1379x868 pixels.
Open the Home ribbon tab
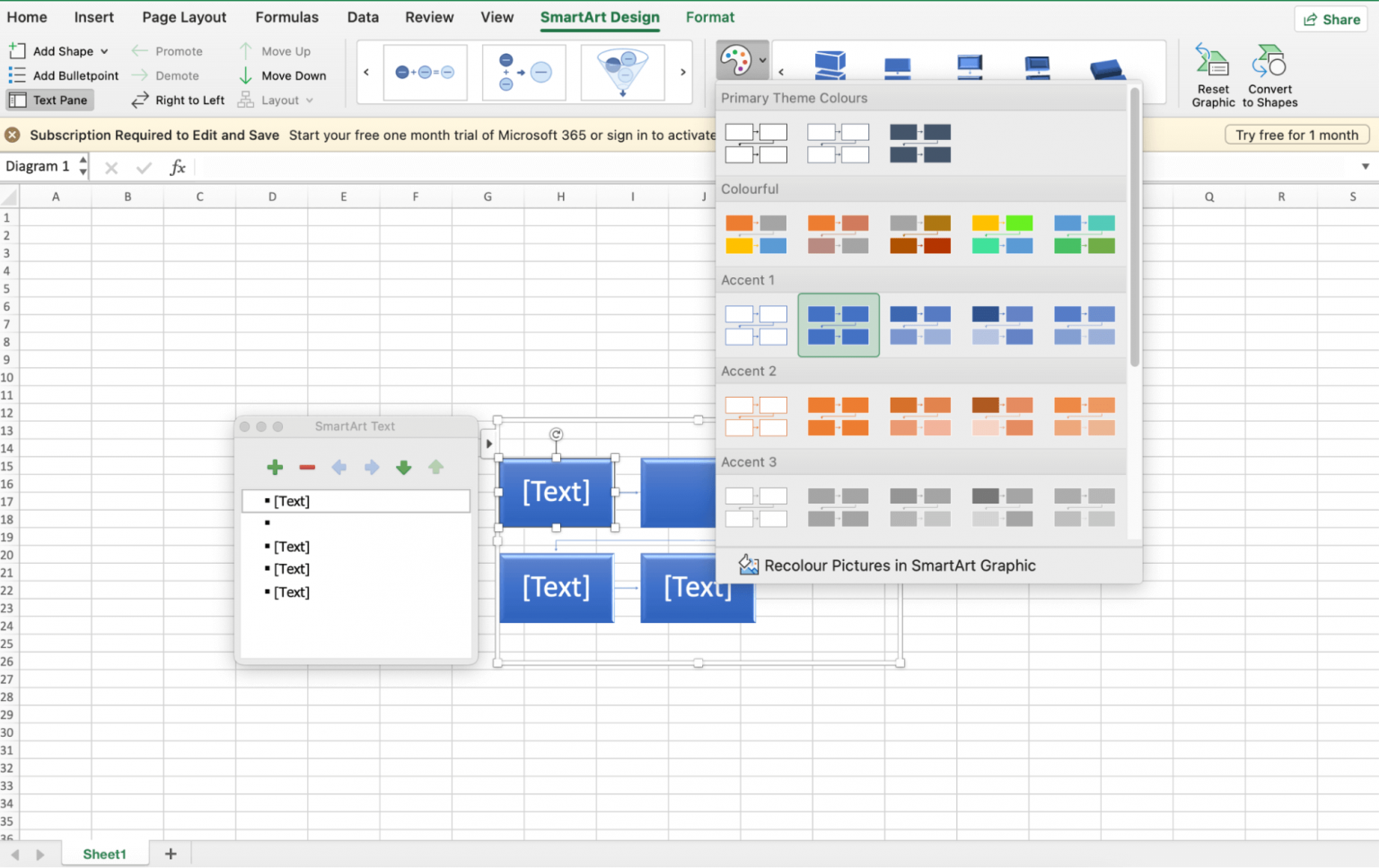(x=27, y=17)
